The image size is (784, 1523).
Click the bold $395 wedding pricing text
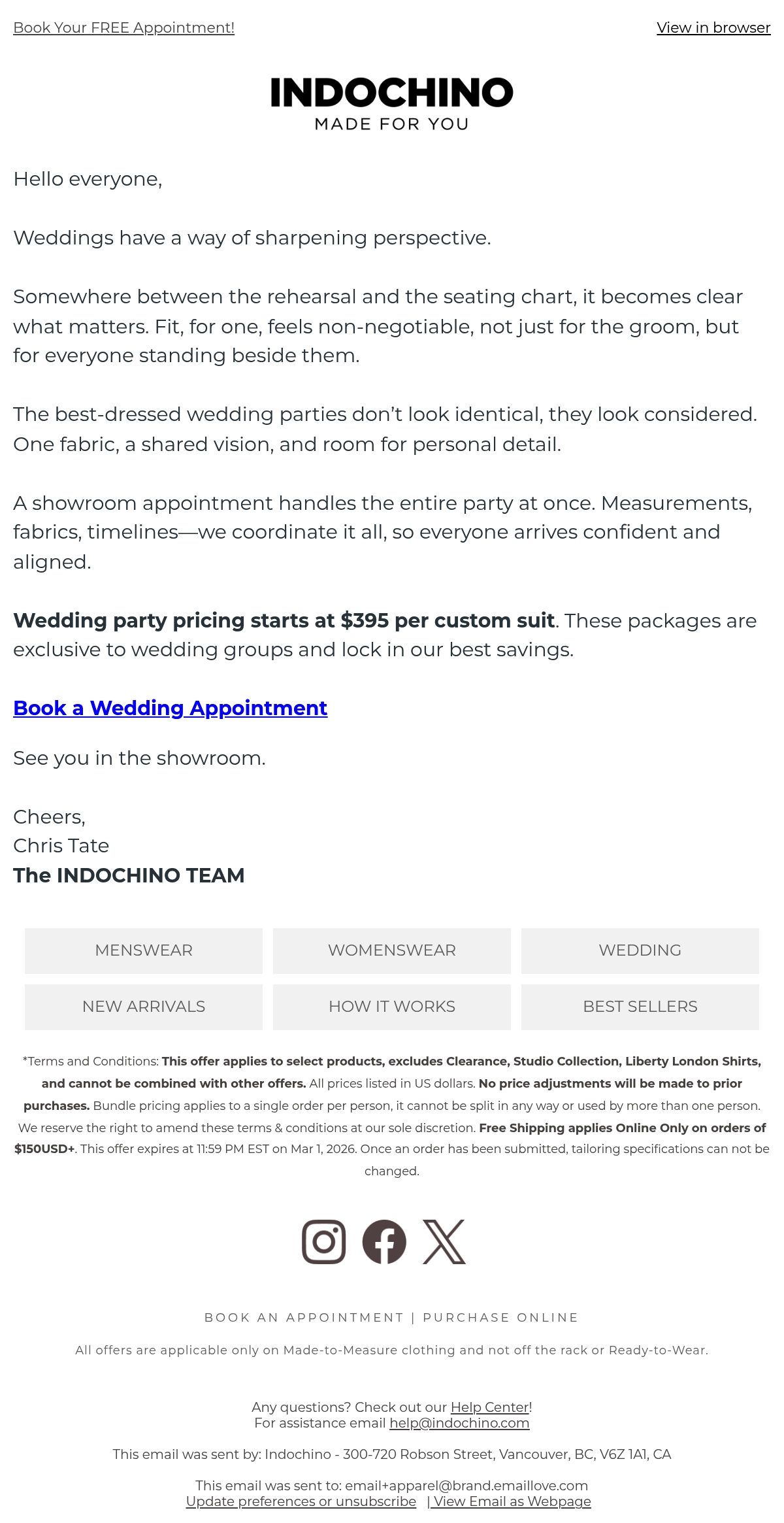tap(284, 620)
